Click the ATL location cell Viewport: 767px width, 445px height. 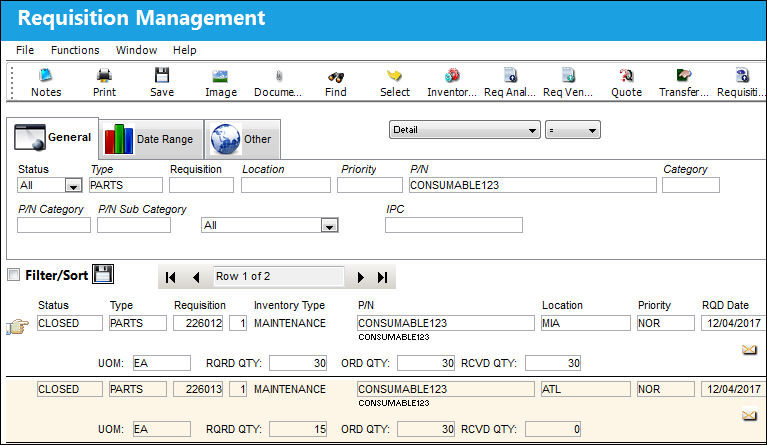[x=586, y=389]
